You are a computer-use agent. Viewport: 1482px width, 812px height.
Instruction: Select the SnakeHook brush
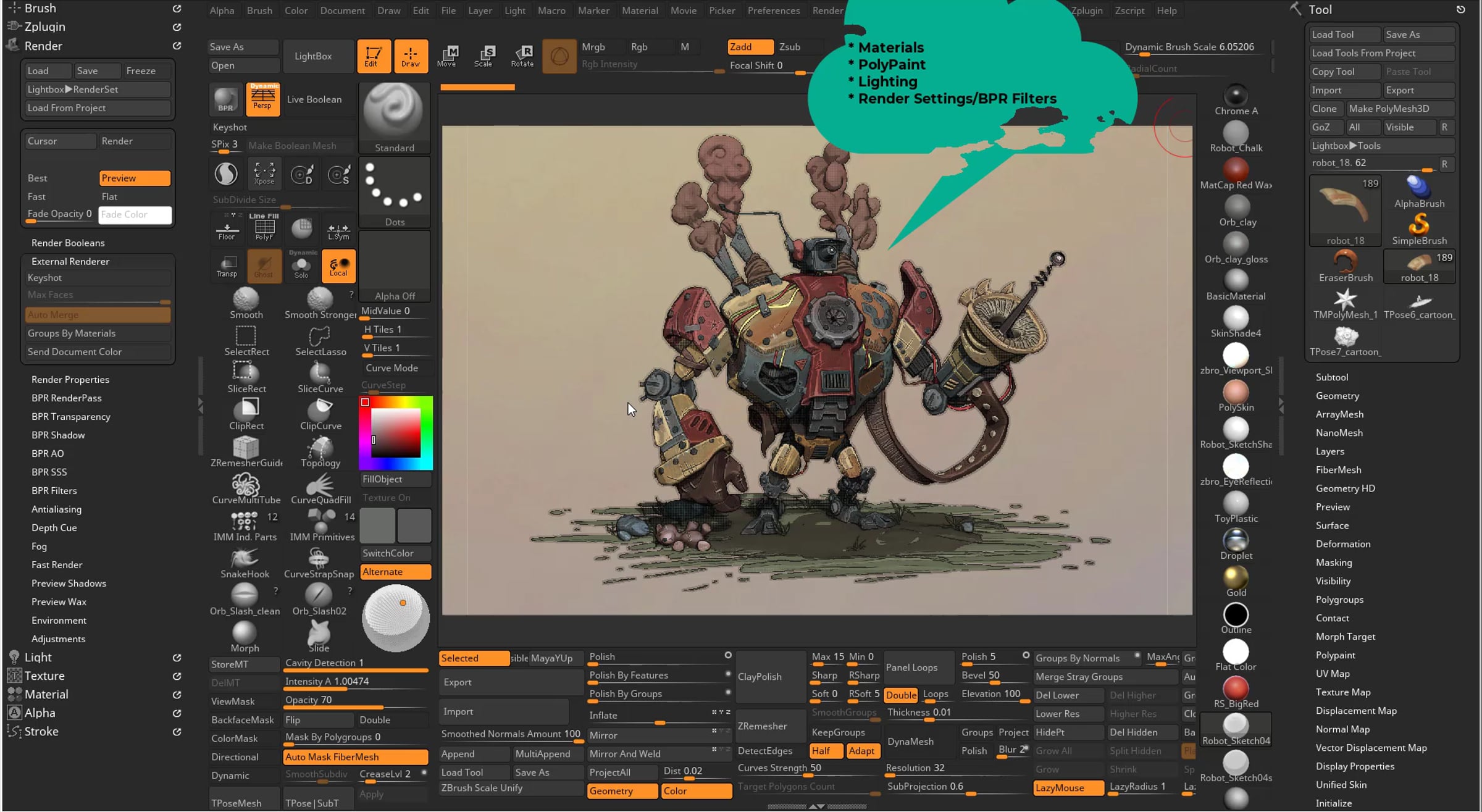[246, 563]
